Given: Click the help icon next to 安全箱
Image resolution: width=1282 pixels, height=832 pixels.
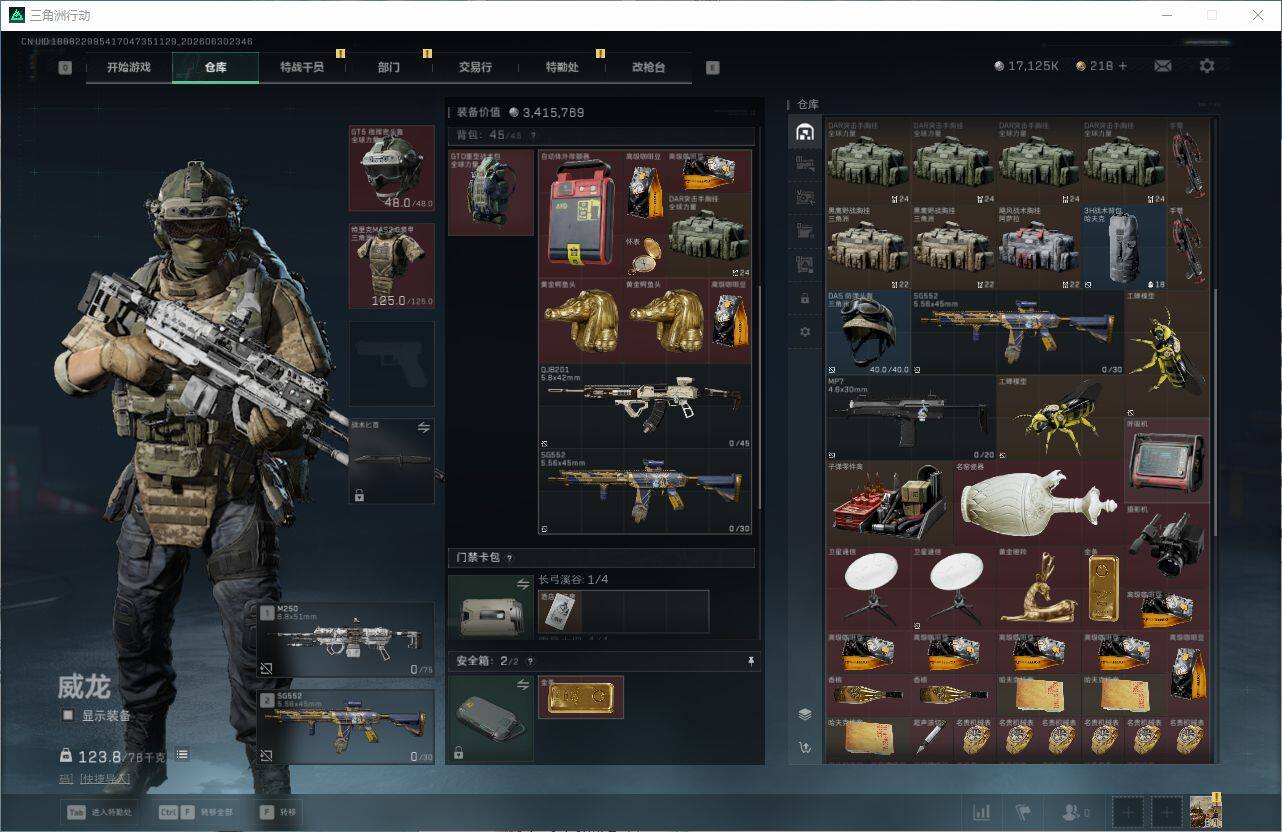Looking at the screenshot, I should point(530,661).
